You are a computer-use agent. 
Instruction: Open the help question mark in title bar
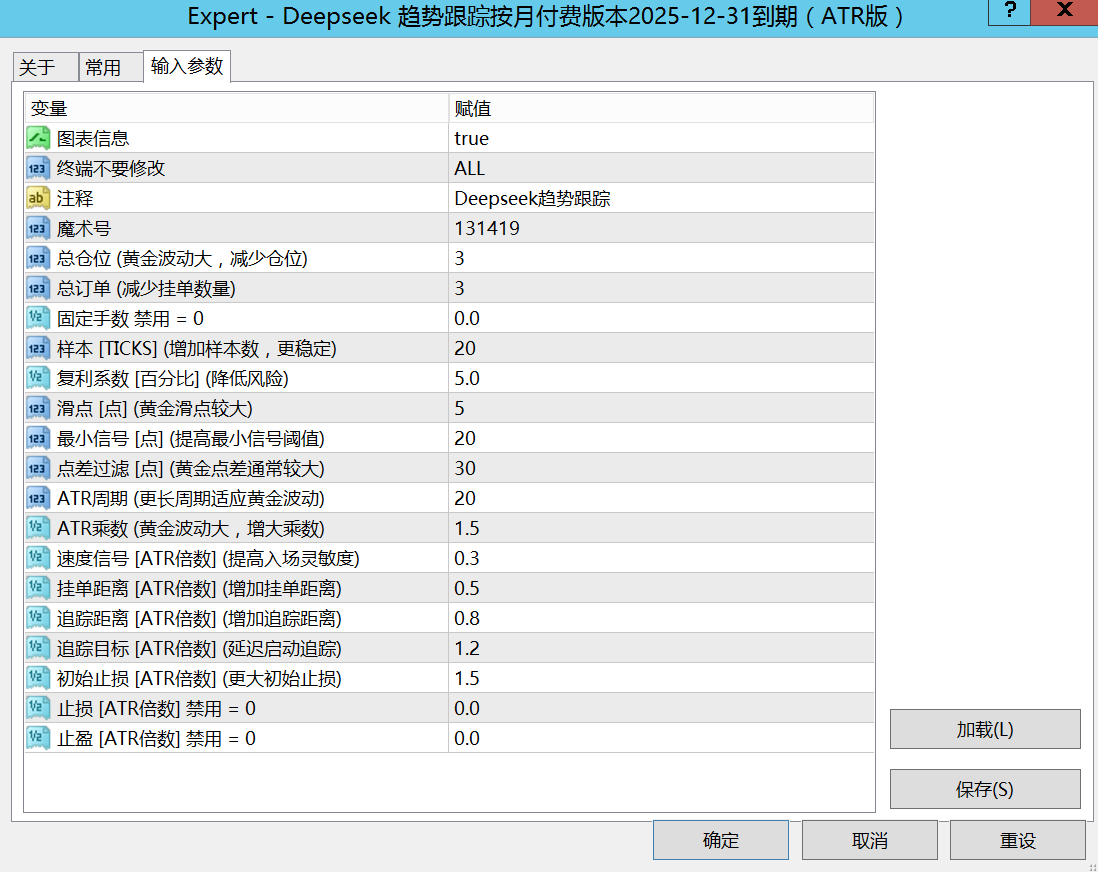click(1010, 13)
